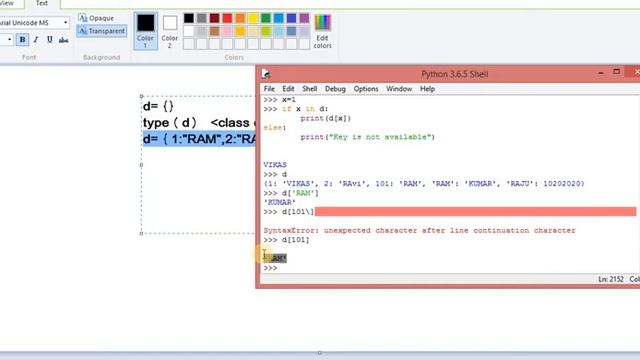Open the View ribbon tab

click(7, 3)
